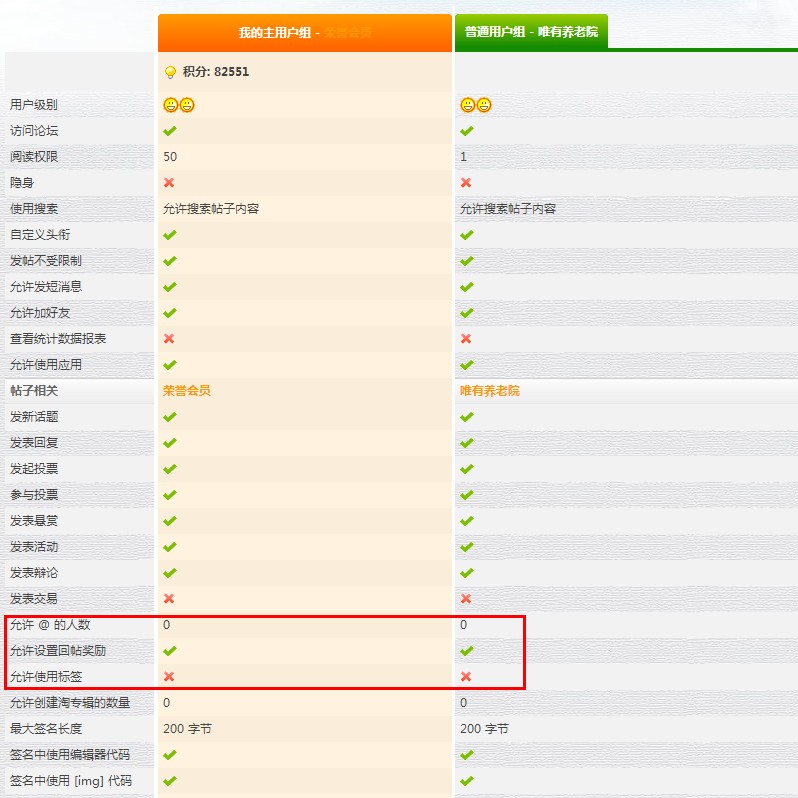Screen dimensions: 798x798
Task: Click 自定义头衔 green check in 荣誉会员 column
Action: pyautogui.click(x=170, y=235)
